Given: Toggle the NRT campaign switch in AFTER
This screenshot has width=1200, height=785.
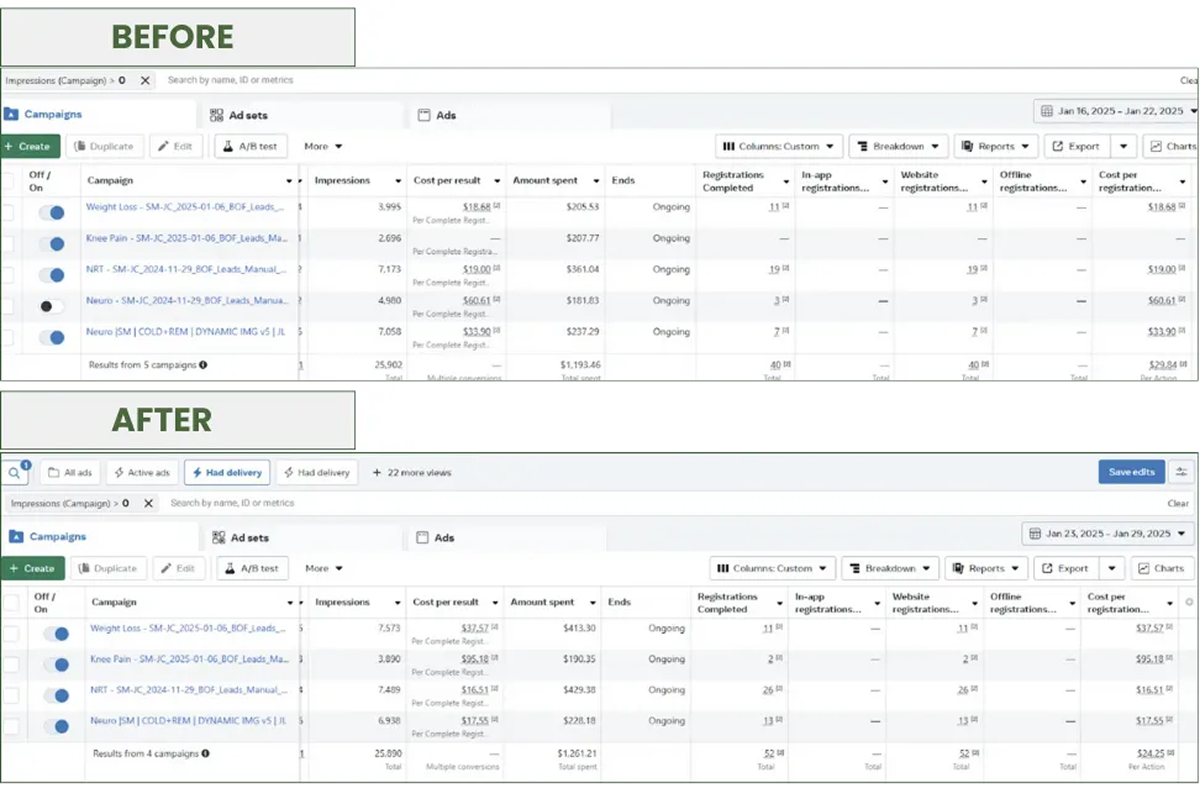Looking at the screenshot, I should click(x=56, y=695).
